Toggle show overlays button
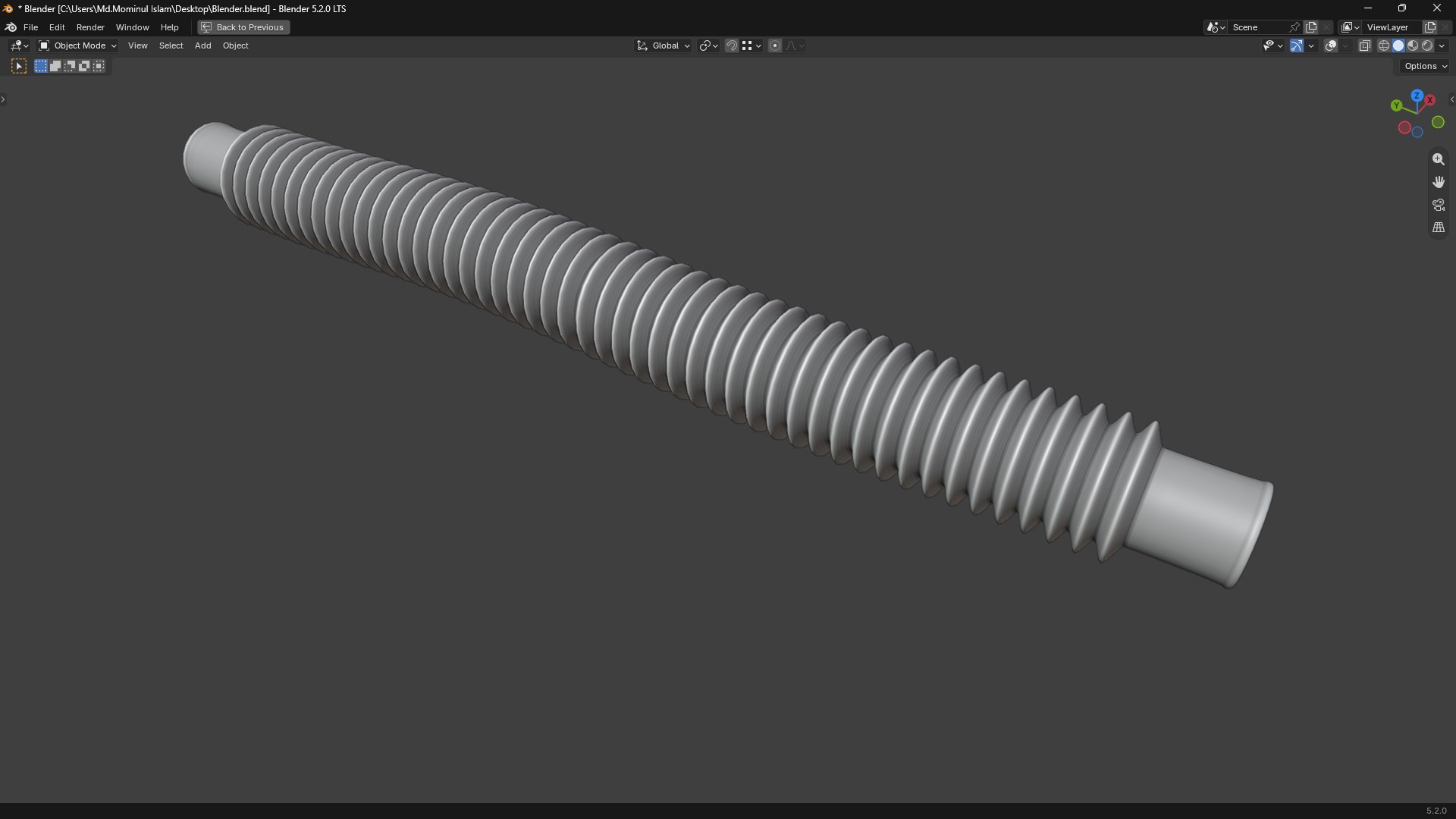Viewport: 1456px width, 819px height. click(x=1331, y=46)
